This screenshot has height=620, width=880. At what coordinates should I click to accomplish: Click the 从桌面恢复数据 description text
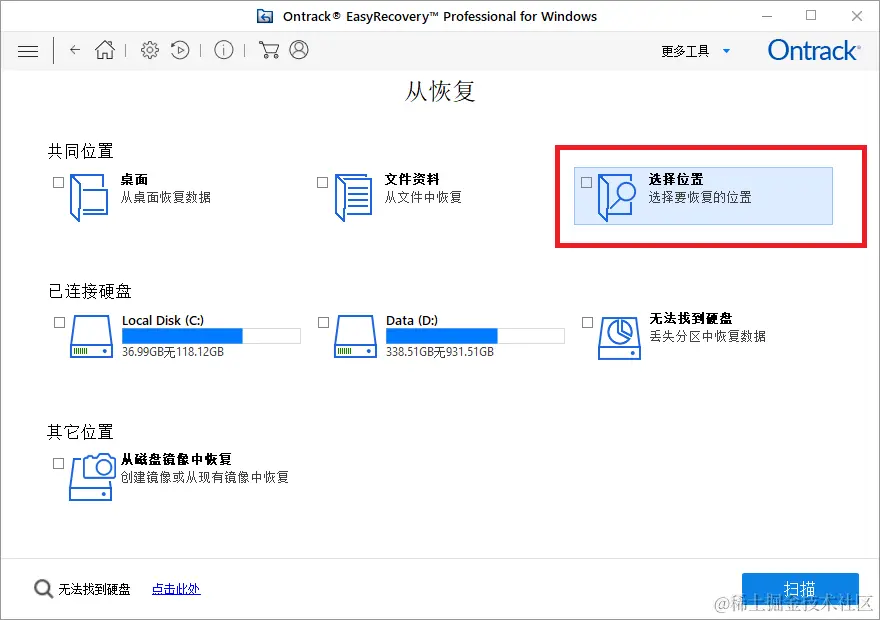click(166, 198)
